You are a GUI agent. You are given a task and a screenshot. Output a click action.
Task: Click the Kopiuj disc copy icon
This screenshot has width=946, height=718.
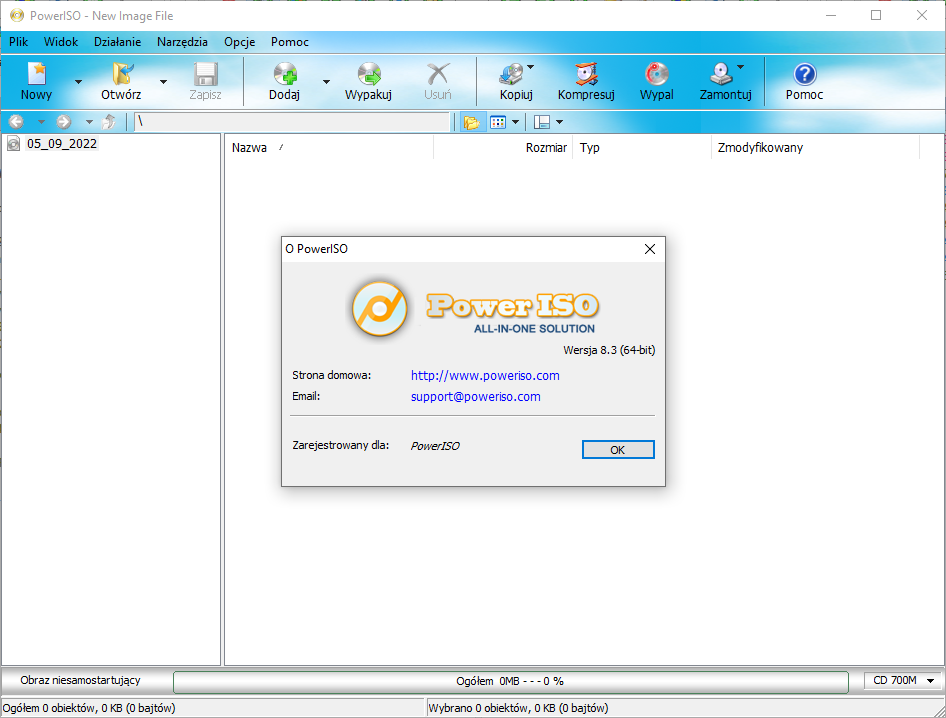[x=512, y=74]
